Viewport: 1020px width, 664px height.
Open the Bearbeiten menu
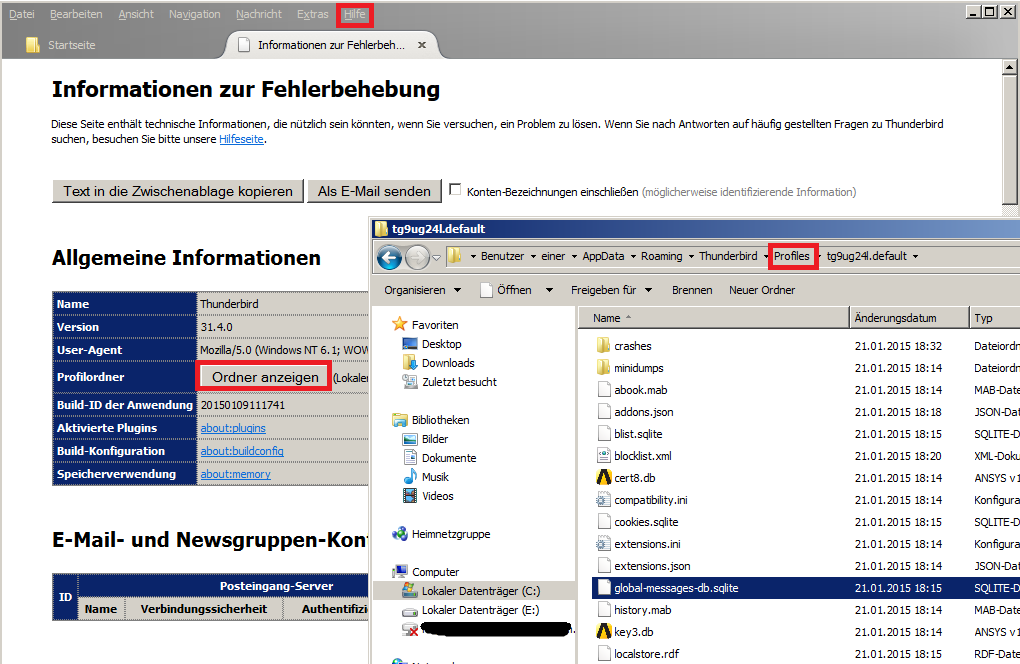pyautogui.click(x=76, y=14)
